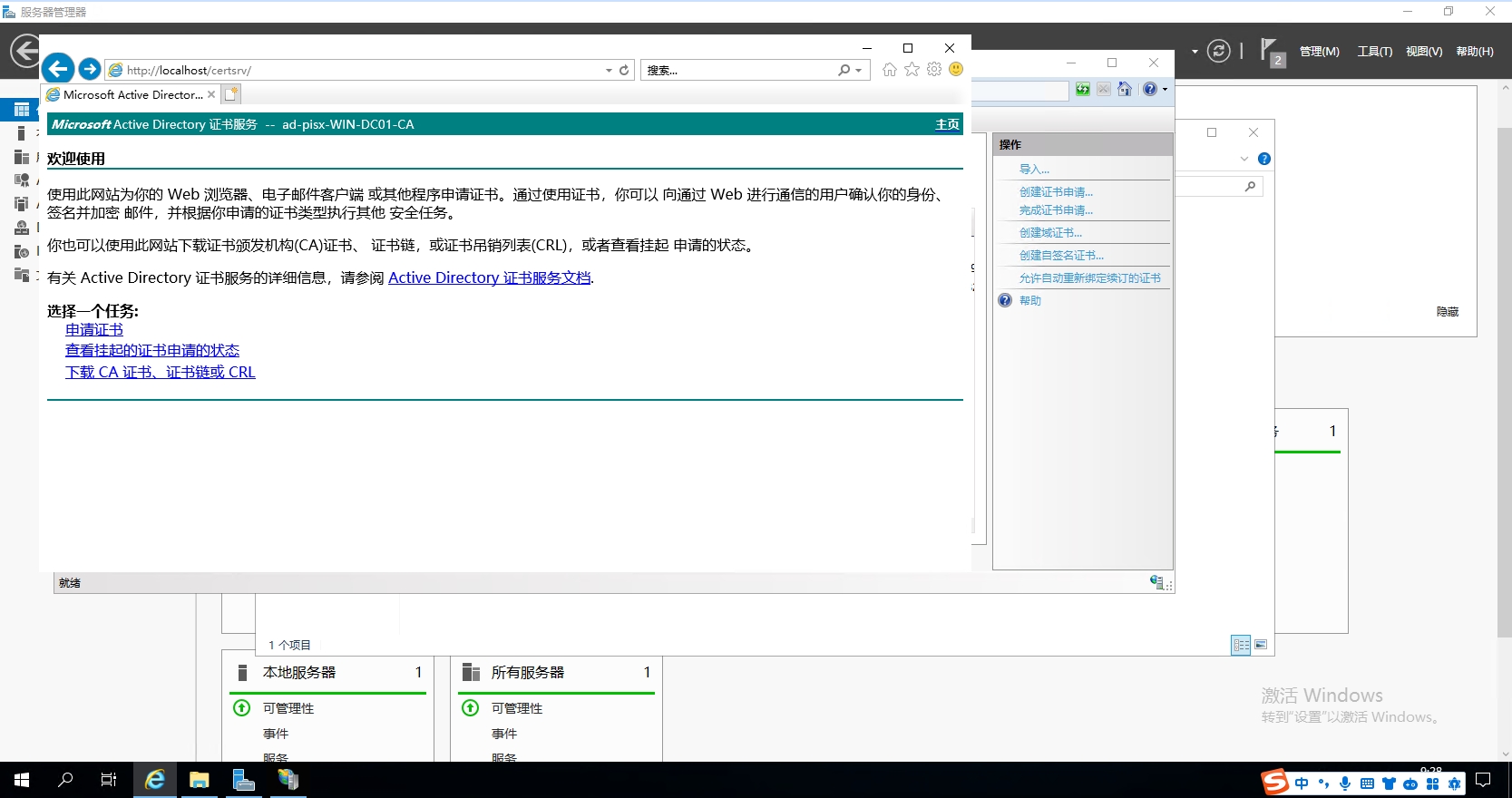Toggle the Sogou Chinese/English input mode
The height and width of the screenshot is (798, 1512).
coord(1302,783)
